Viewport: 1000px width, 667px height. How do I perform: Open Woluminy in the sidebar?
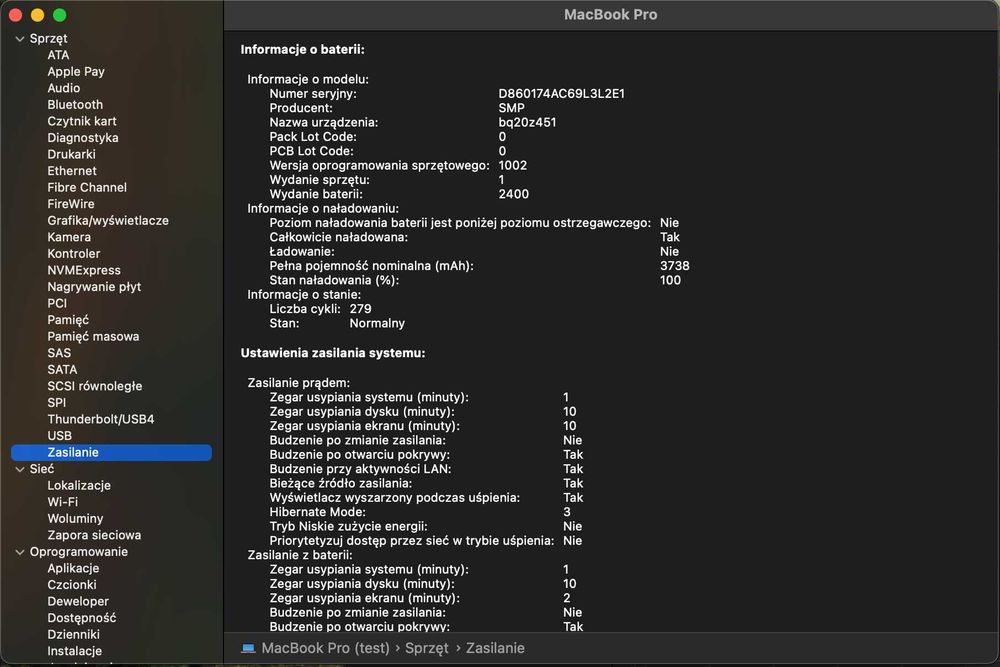(x=75, y=519)
